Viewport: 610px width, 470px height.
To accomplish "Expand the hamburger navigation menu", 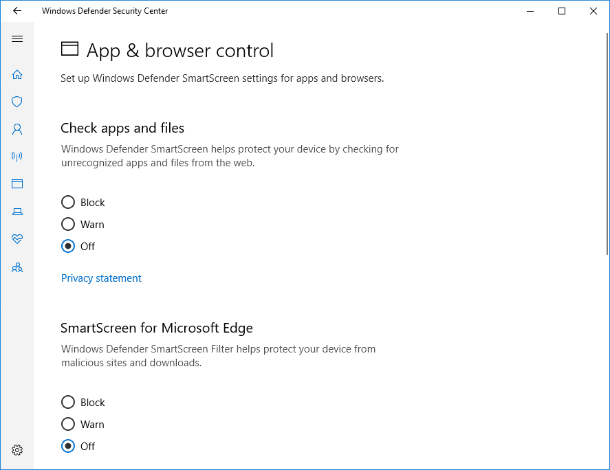I will pos(17,39).
